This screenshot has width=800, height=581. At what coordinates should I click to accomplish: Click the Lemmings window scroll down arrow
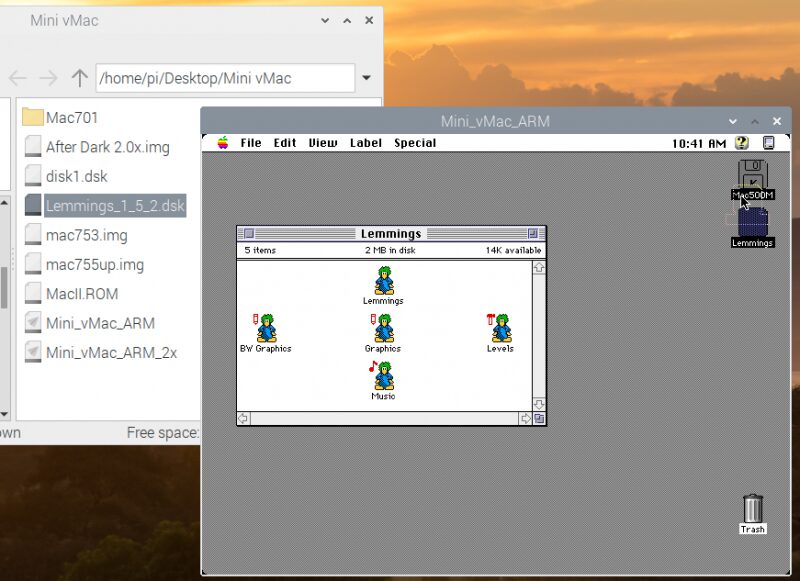pos(539,405)
